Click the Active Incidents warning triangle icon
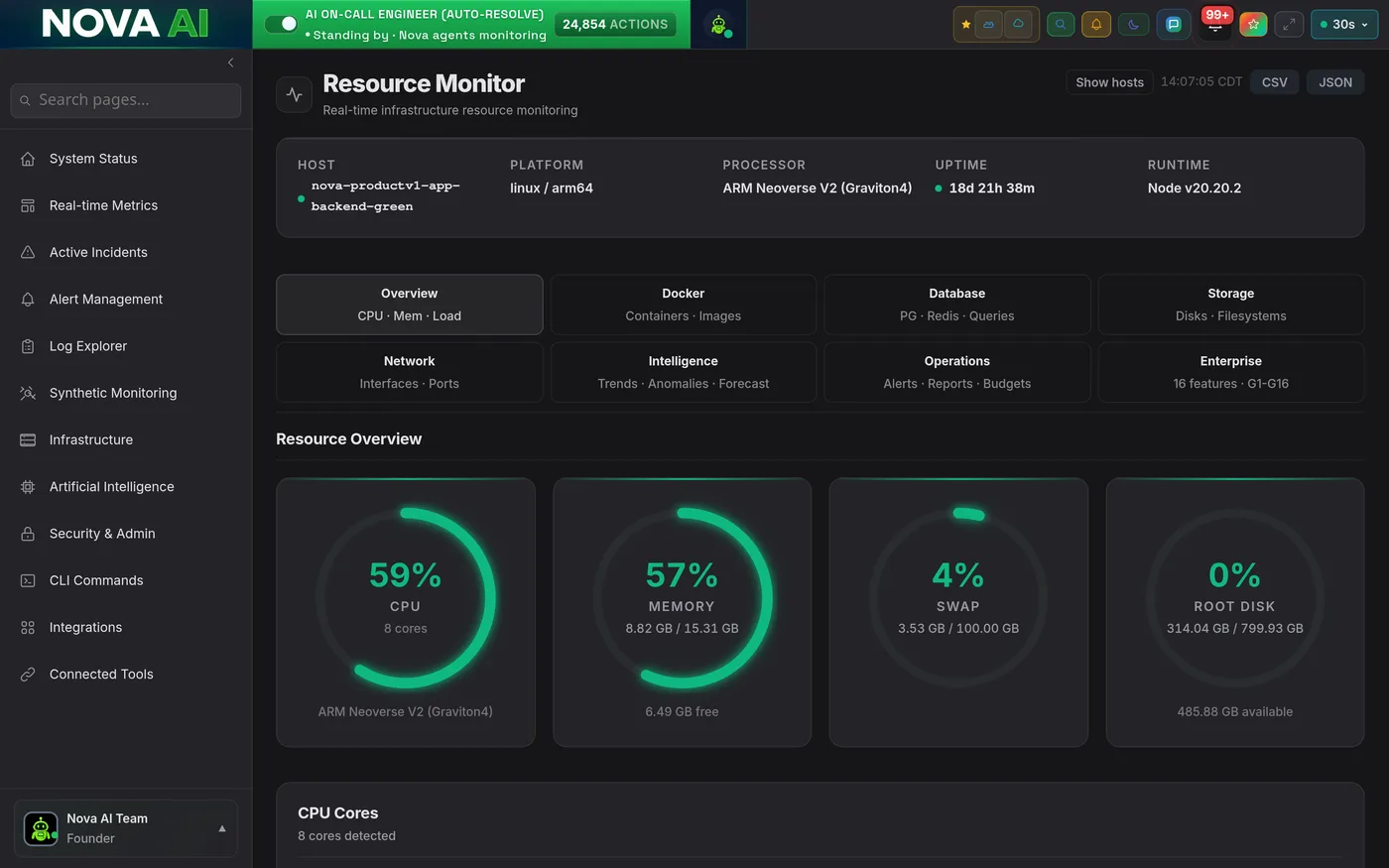The width and height of the screenshot is (1389, 868). point(28,252)
